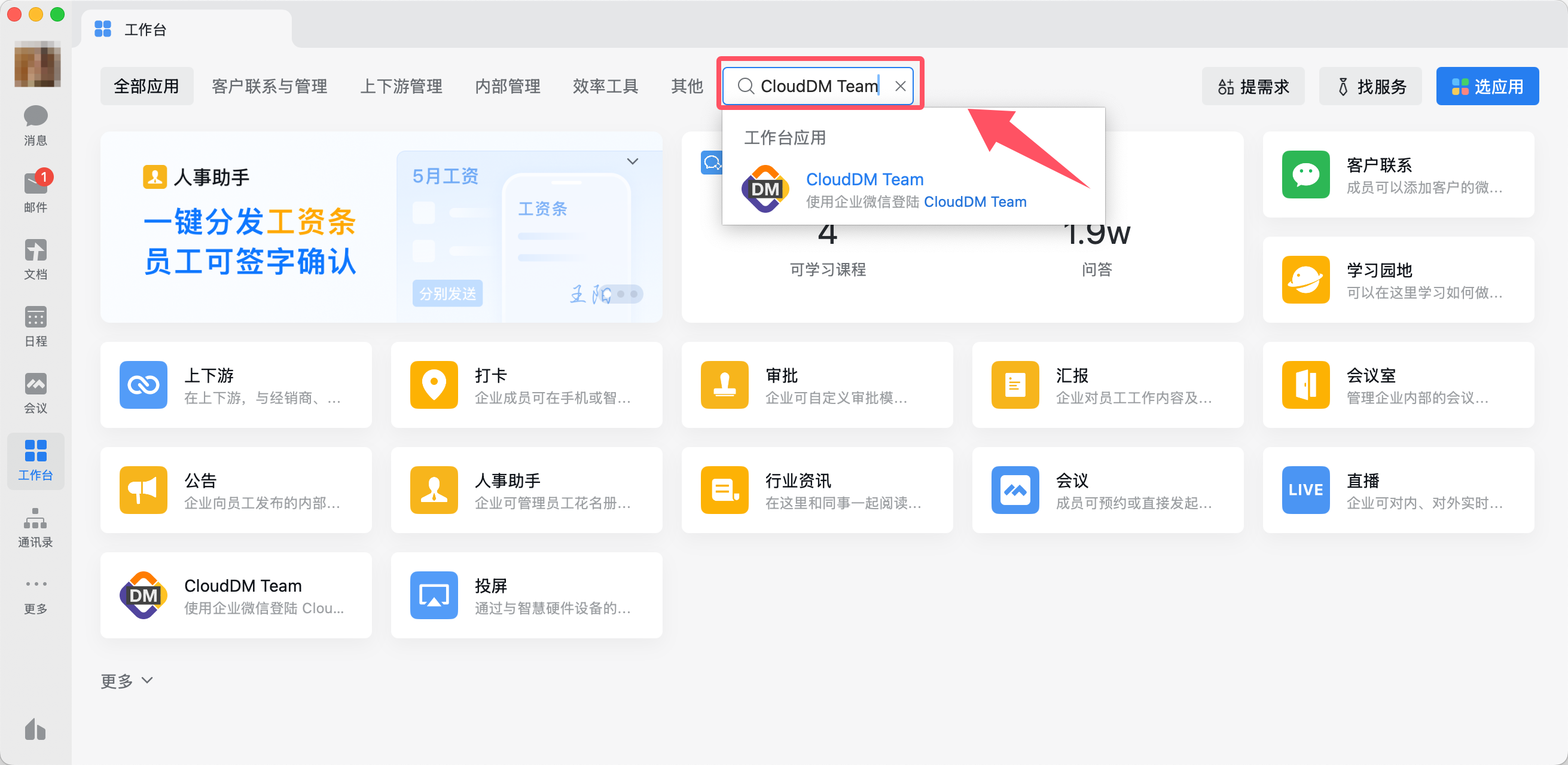Open the 打卡 check-in app icon

point(434,384)
